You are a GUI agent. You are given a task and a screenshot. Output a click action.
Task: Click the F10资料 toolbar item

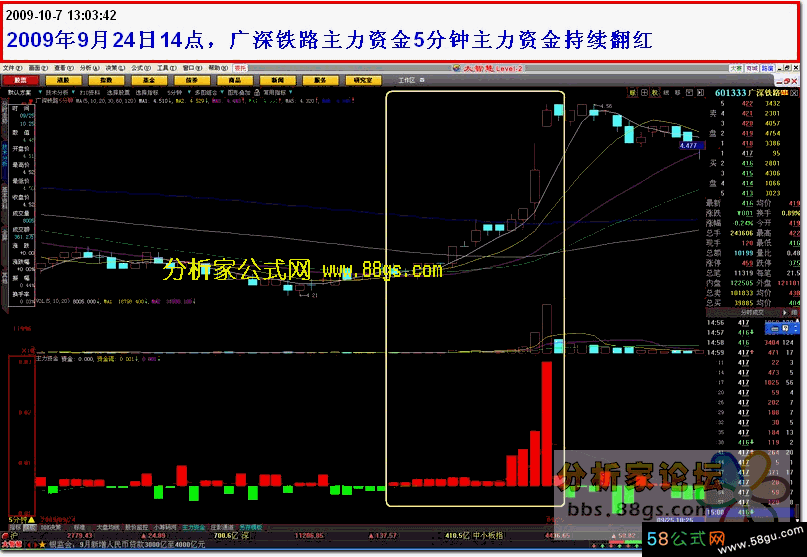(x=90, y=93)
